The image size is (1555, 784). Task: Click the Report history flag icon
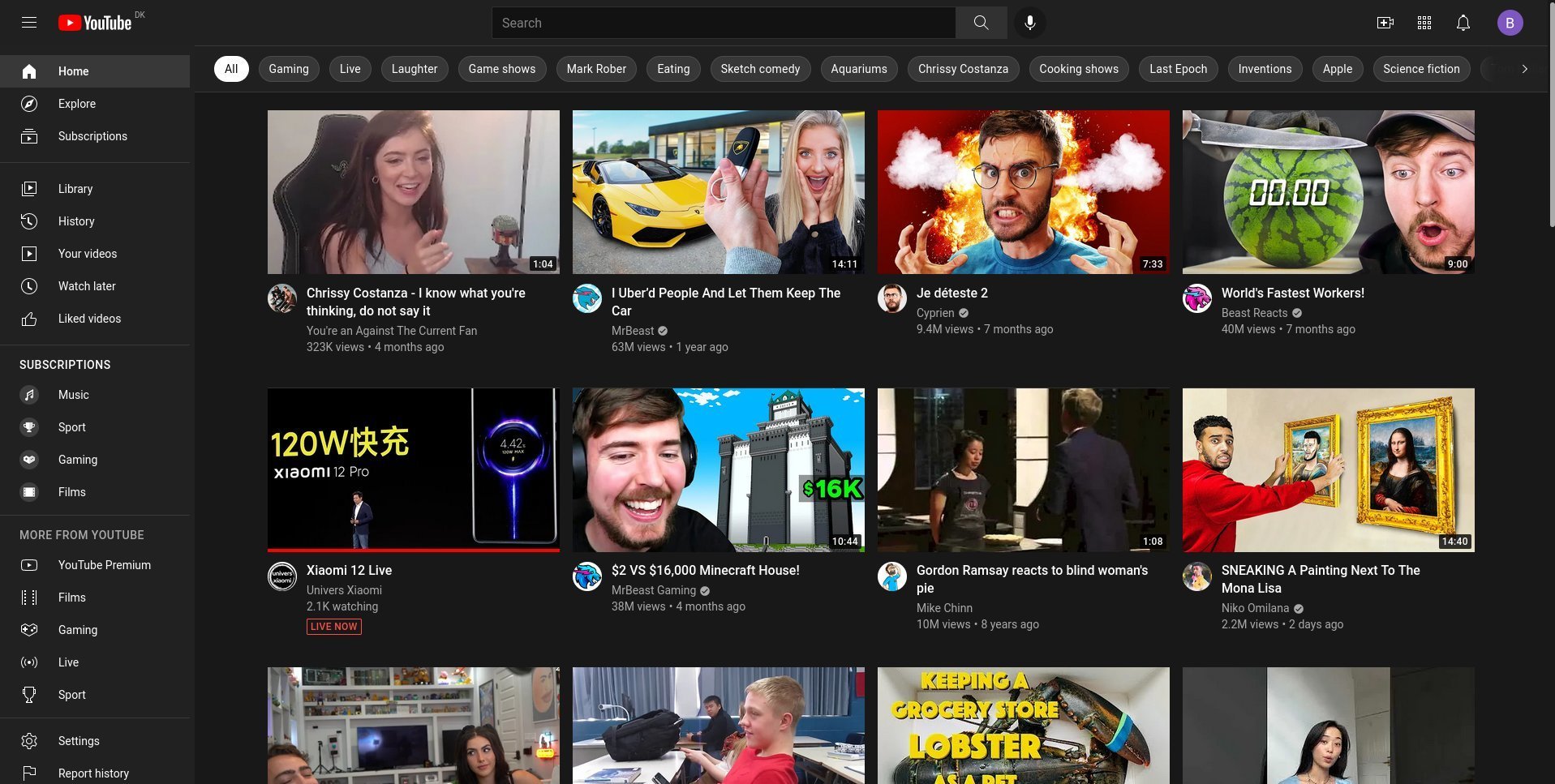[29, 773]
